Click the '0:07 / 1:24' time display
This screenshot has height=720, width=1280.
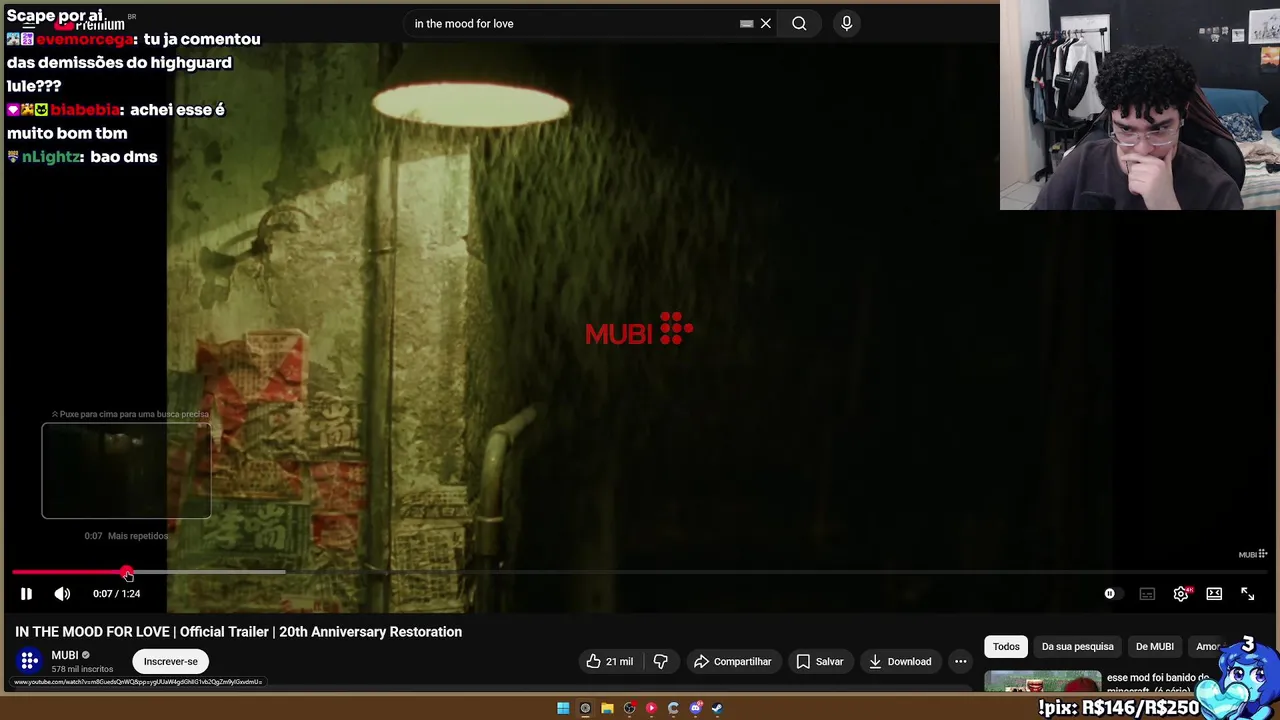116,594
